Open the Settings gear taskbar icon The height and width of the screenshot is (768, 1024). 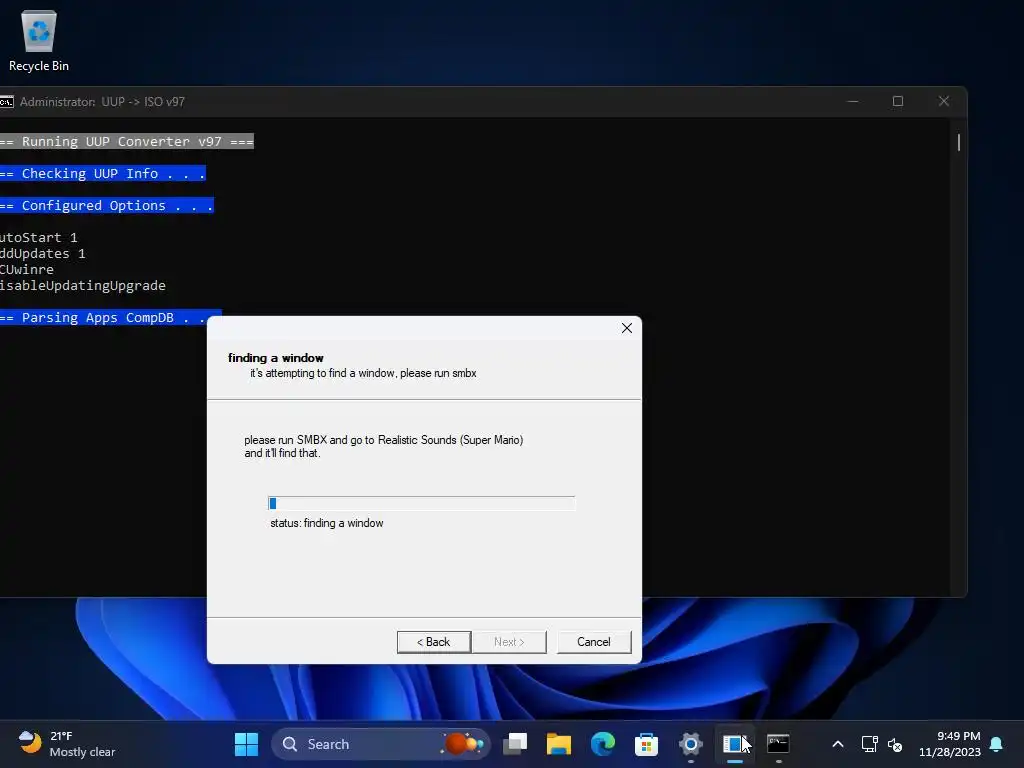point(690,744)
